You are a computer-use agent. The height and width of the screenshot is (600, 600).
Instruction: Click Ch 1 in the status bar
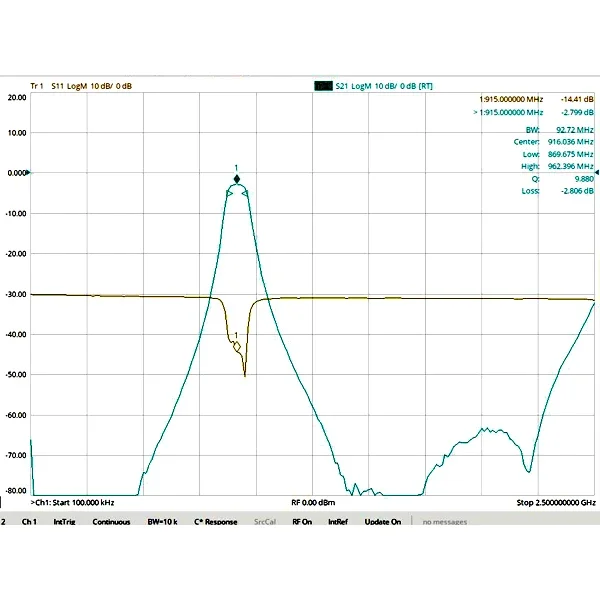coord(29,522)
